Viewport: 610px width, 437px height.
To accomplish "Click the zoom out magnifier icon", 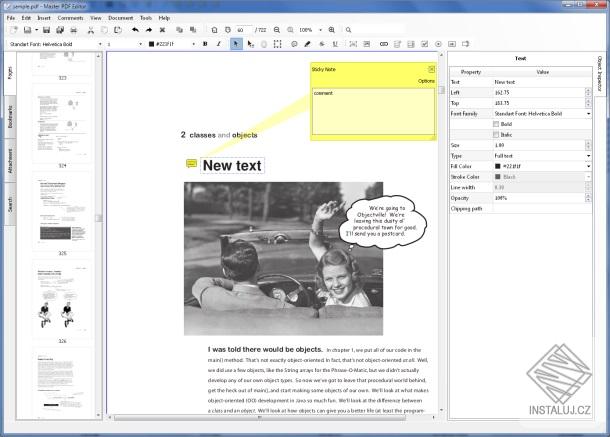I will pos(277,30).
